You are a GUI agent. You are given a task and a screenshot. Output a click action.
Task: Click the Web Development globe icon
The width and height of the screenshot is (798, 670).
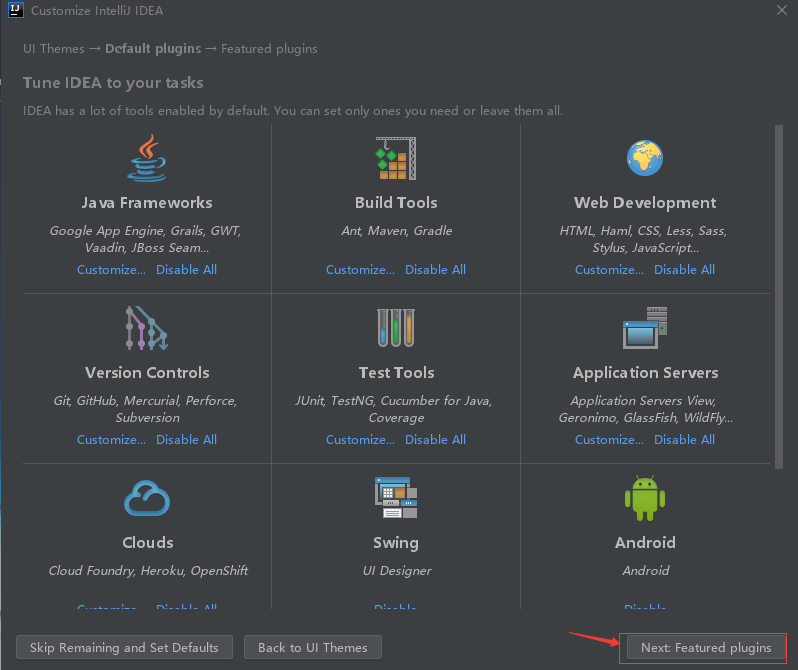[645, 158]
